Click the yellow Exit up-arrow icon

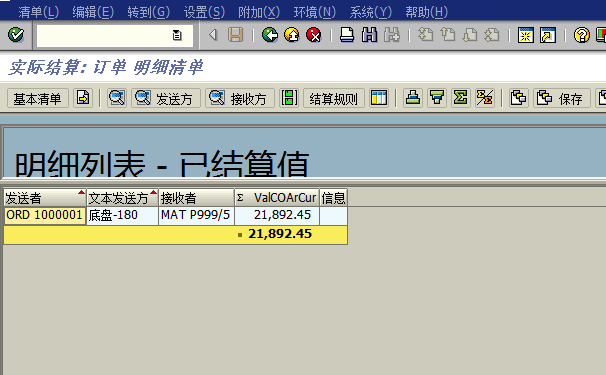click(x=292, y=35)
